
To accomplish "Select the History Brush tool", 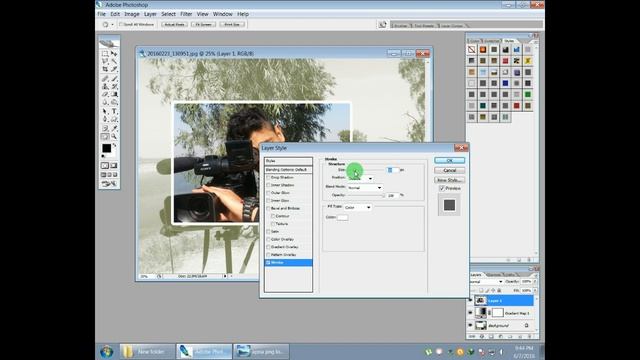I will (x=114, y=87).
